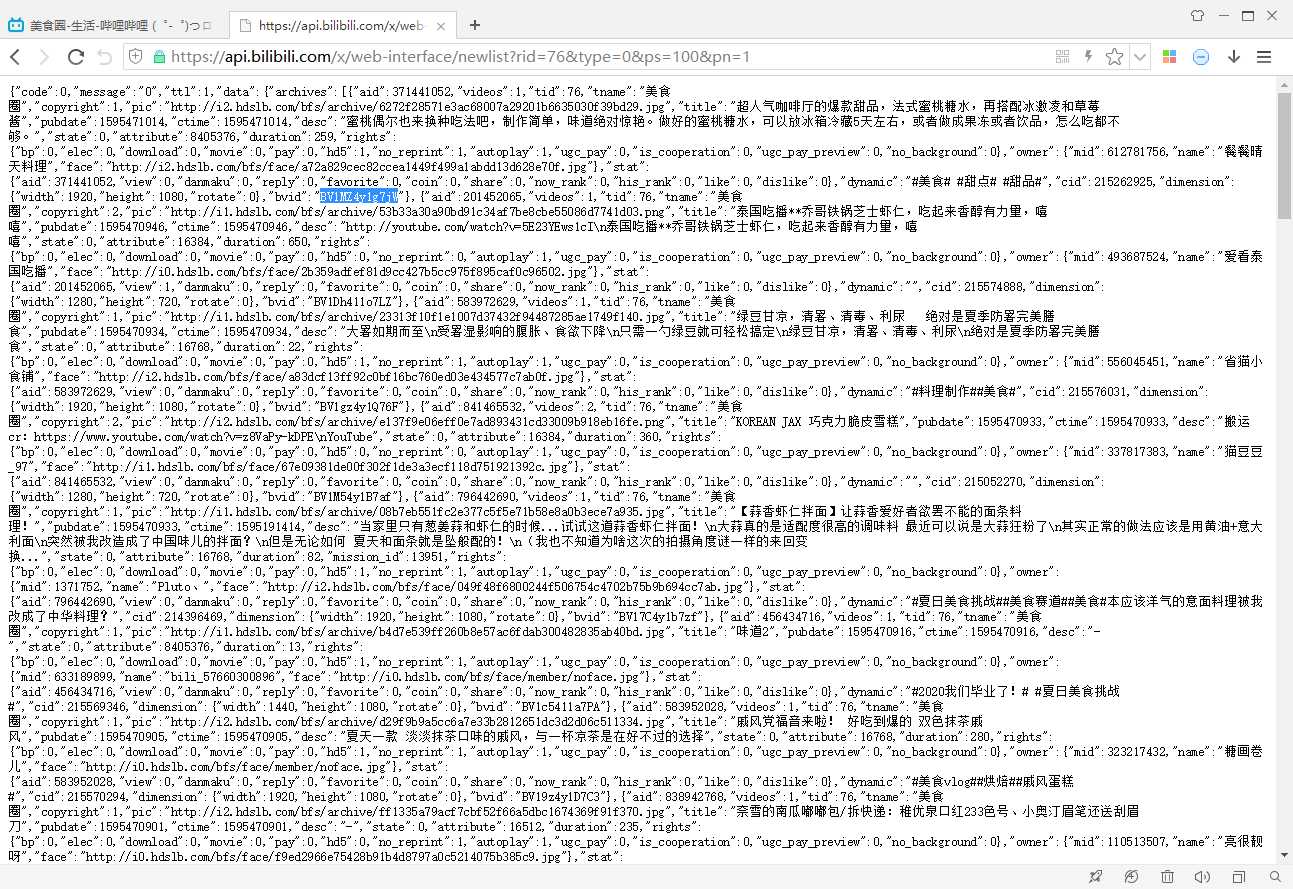Expand the address bar dropdown arrow
This screenshot has width=1293, height=889.
pyautogui.click(x=1139, y=57)
